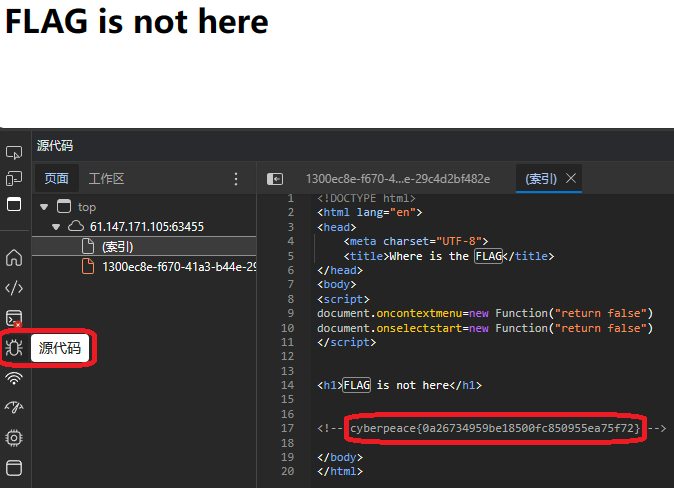Click the dock panel layout icon
The image size is (674, 488).
[14, 204]
